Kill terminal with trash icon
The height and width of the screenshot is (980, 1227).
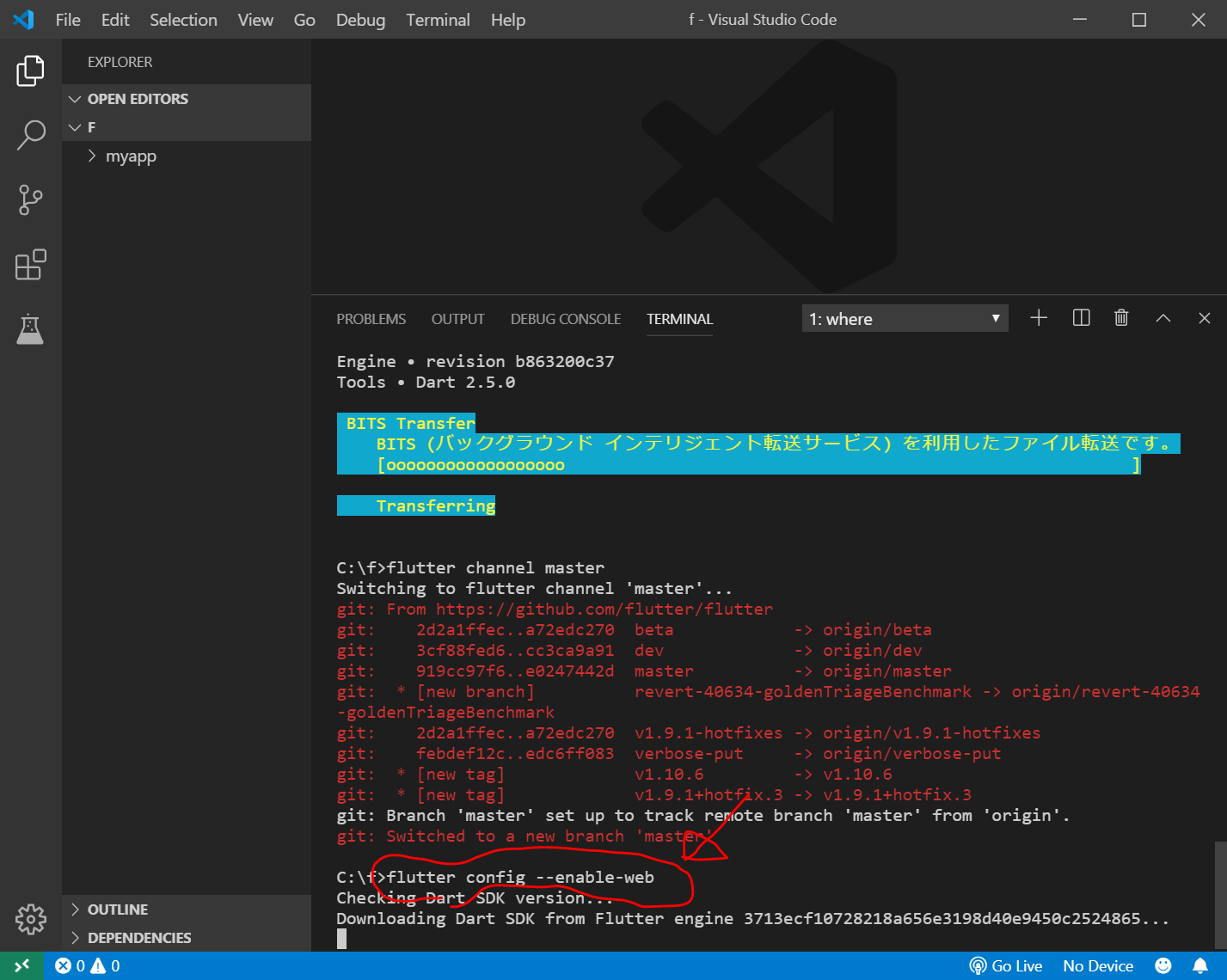[x=1121, y=318]
